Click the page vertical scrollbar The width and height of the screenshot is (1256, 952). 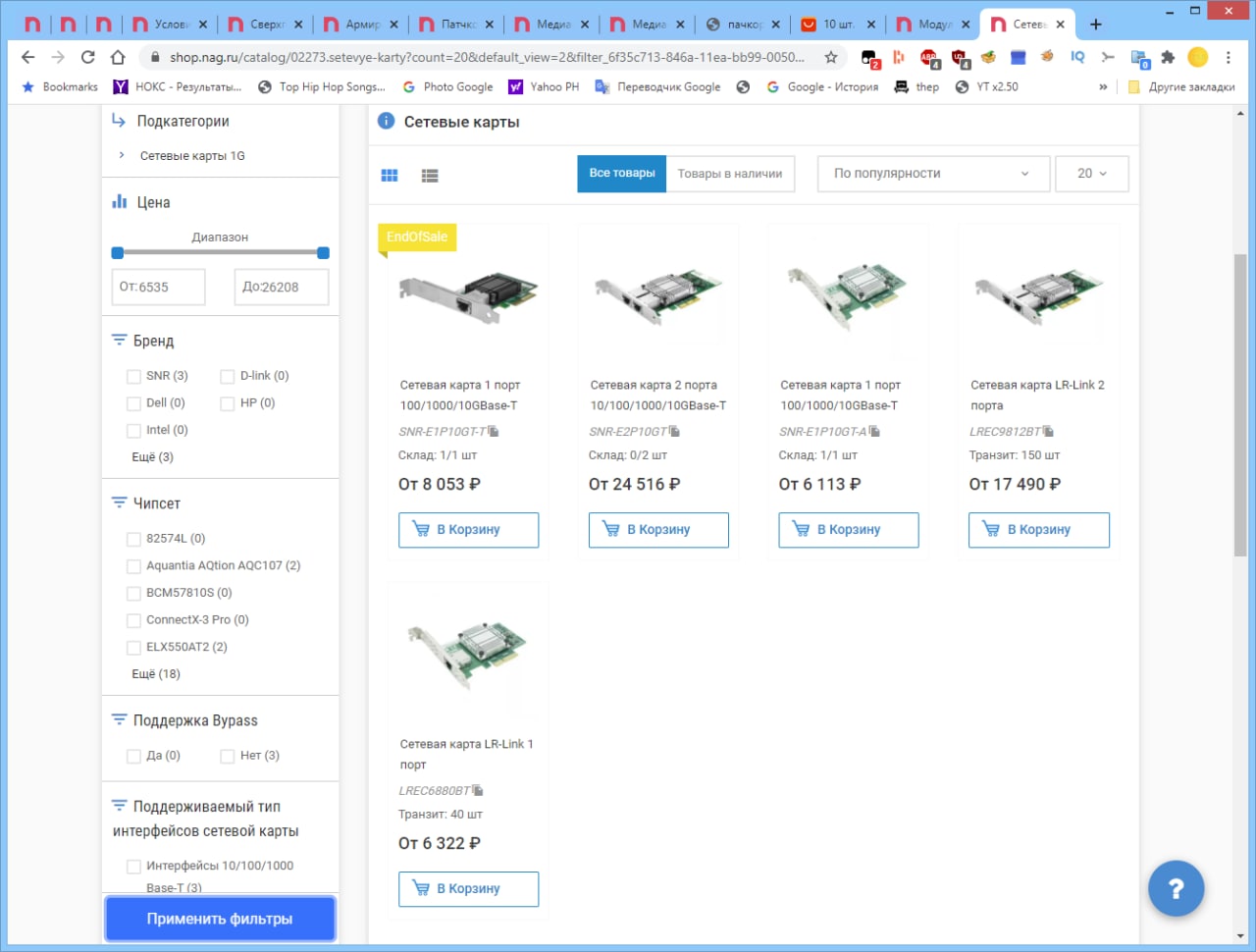[x=1240, y=404]
